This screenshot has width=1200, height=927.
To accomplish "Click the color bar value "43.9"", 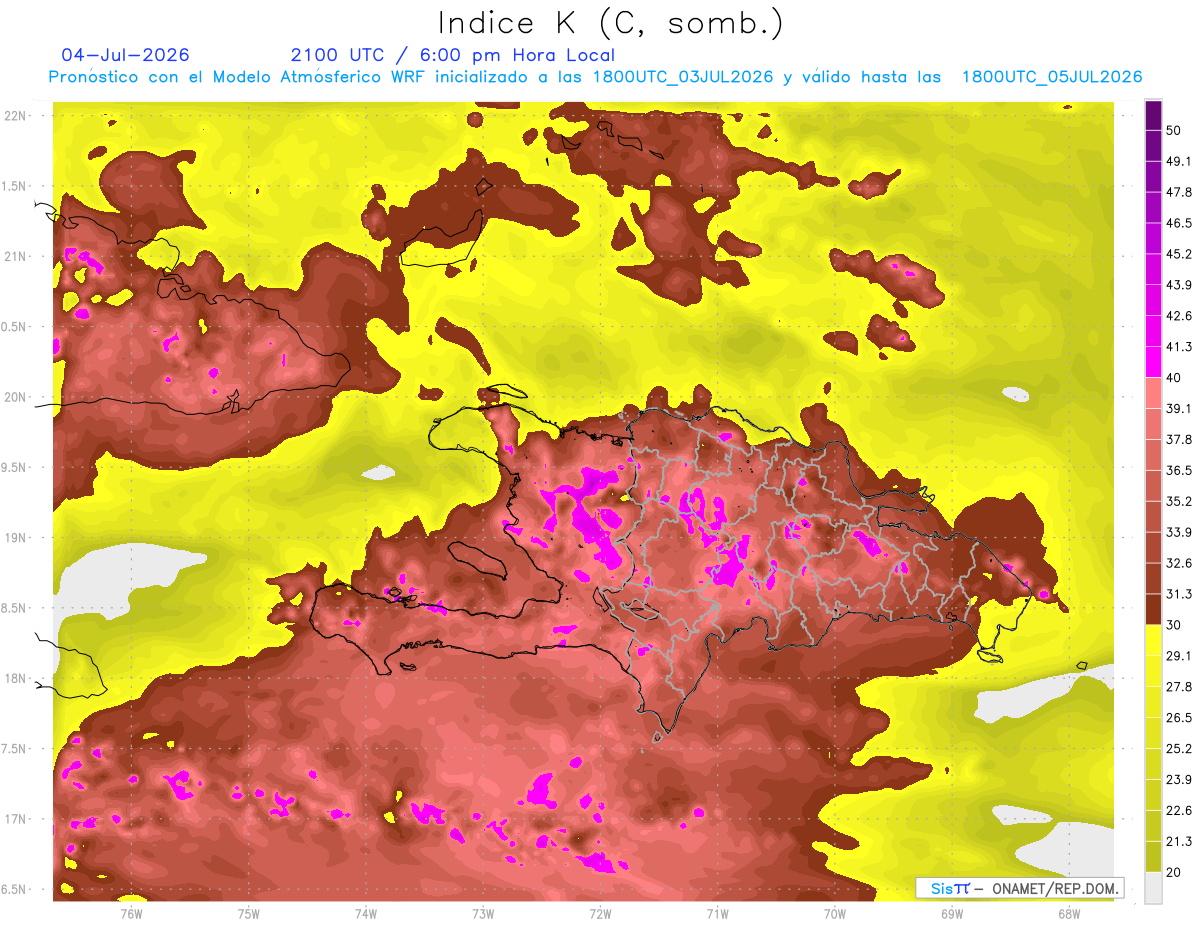I will tap(1178, 285).
